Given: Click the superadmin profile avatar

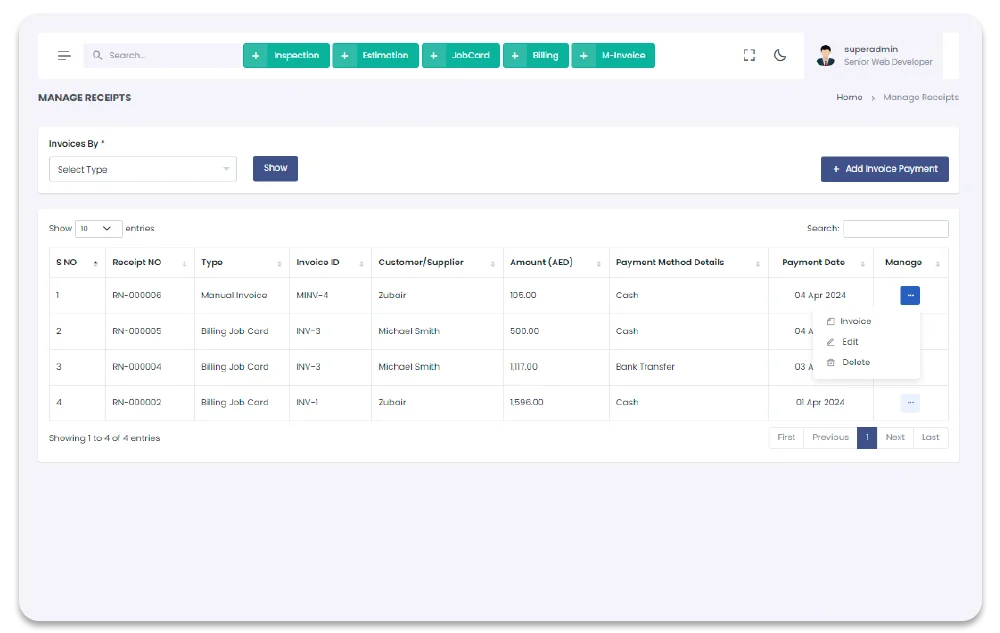Looking at the screenshot, I should click(x=825, y=56).
